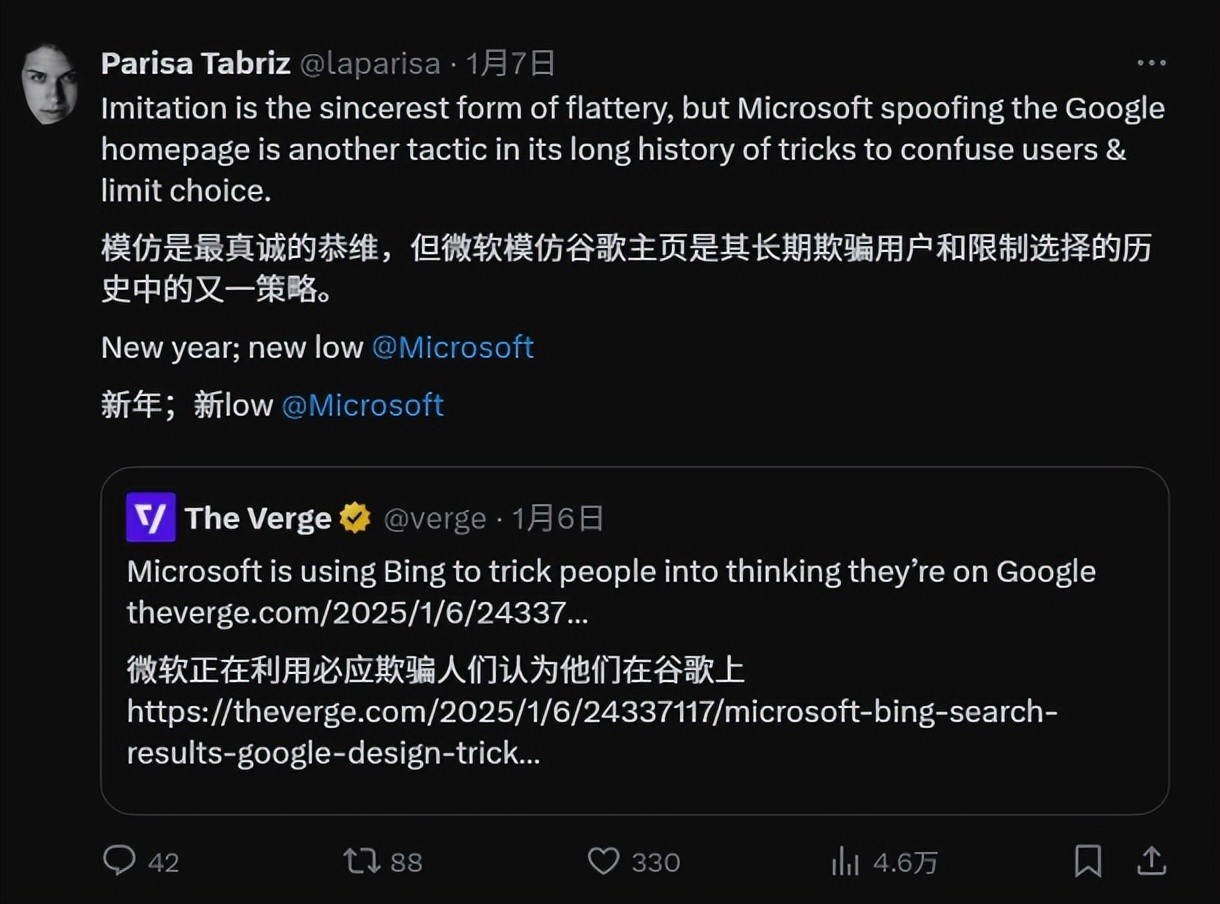This screenshot has height=904, width=1220.
Task: Open the 1月6日 quoted tweet timestamp
Action: click(x=558, y=518)
